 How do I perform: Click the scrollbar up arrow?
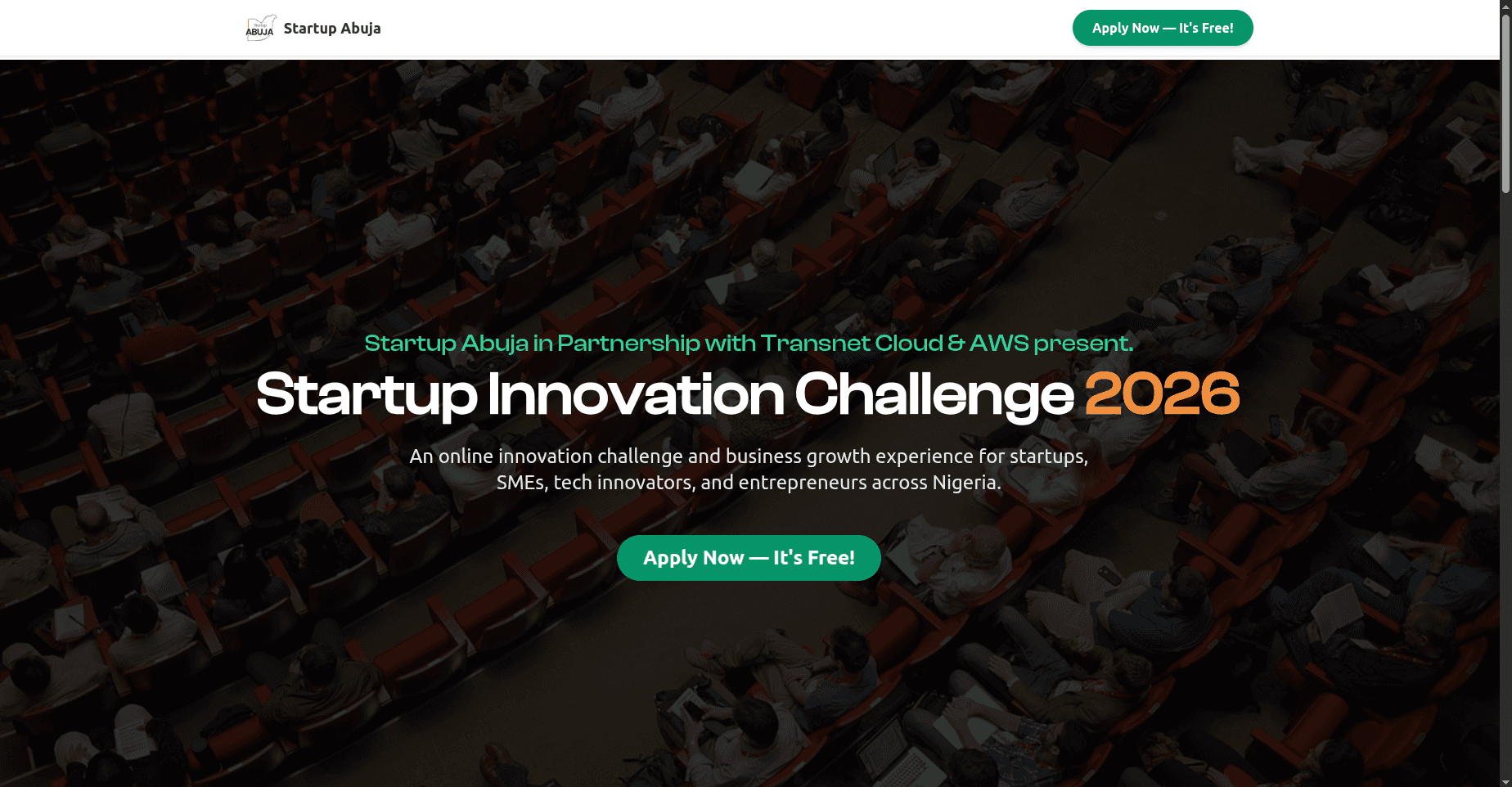pyautogui.click(x=1505, y=7)
